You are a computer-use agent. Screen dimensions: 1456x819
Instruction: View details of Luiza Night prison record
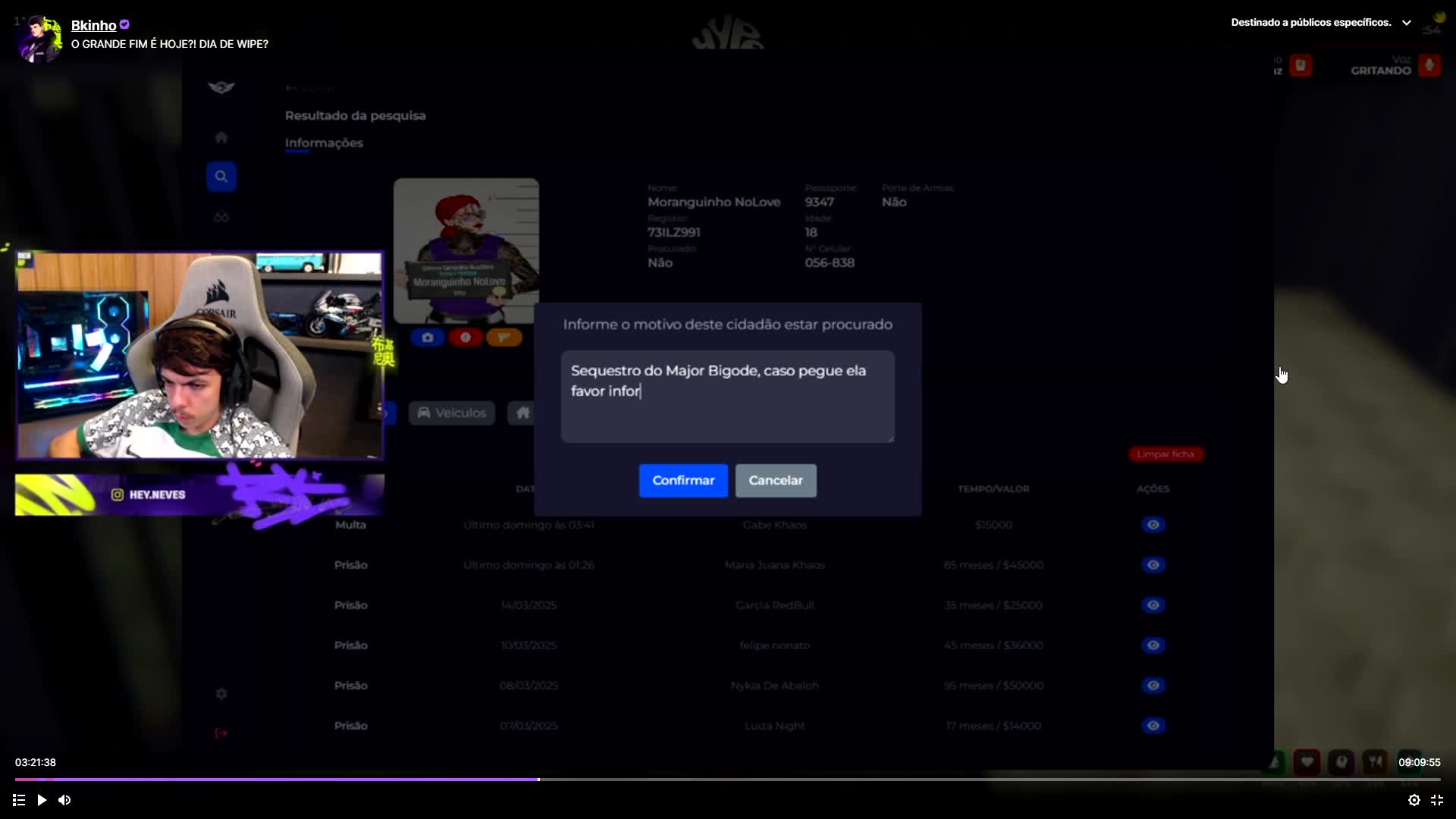1153,726
